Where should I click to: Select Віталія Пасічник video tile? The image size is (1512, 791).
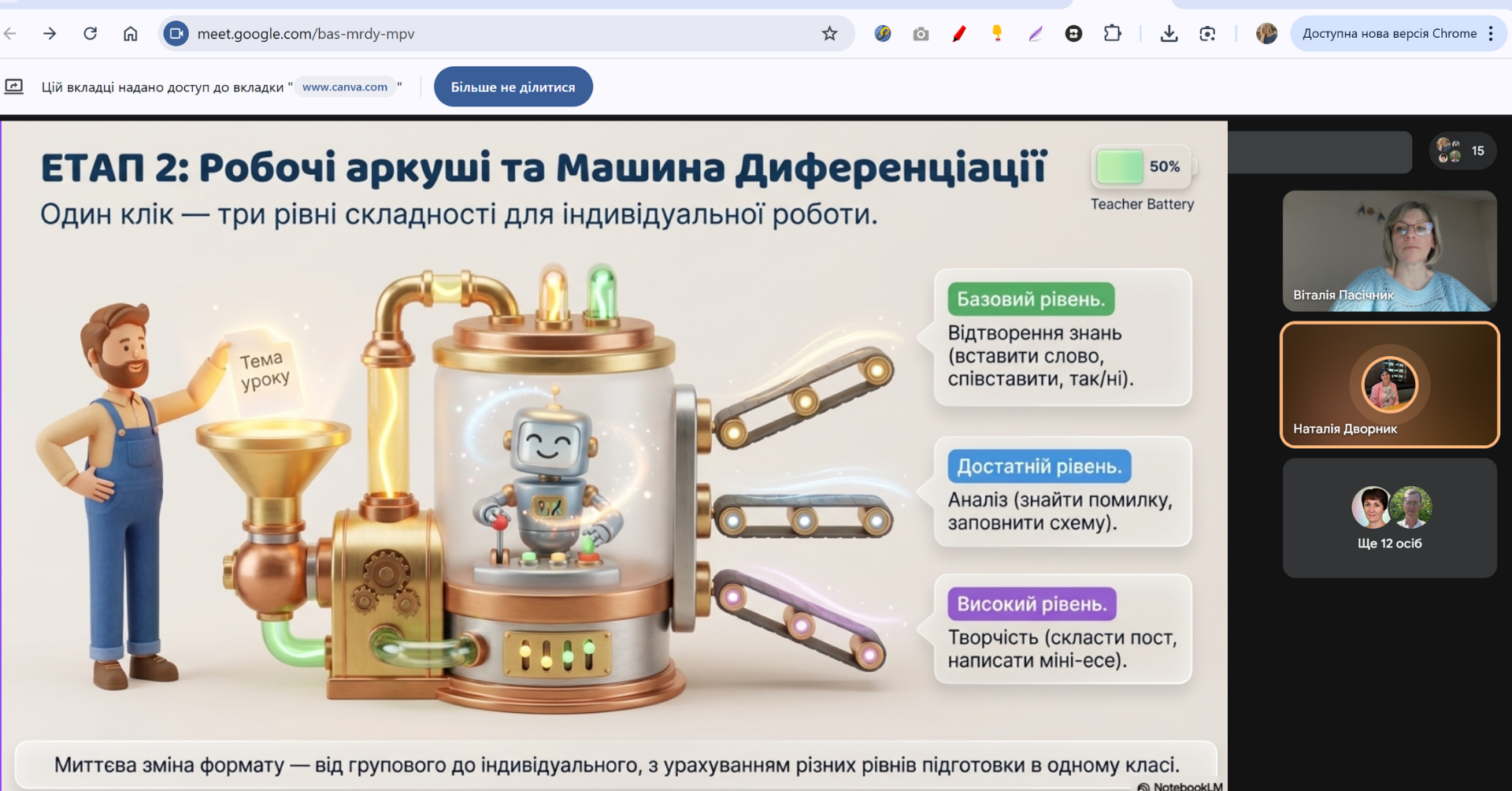click(1389, 251)
